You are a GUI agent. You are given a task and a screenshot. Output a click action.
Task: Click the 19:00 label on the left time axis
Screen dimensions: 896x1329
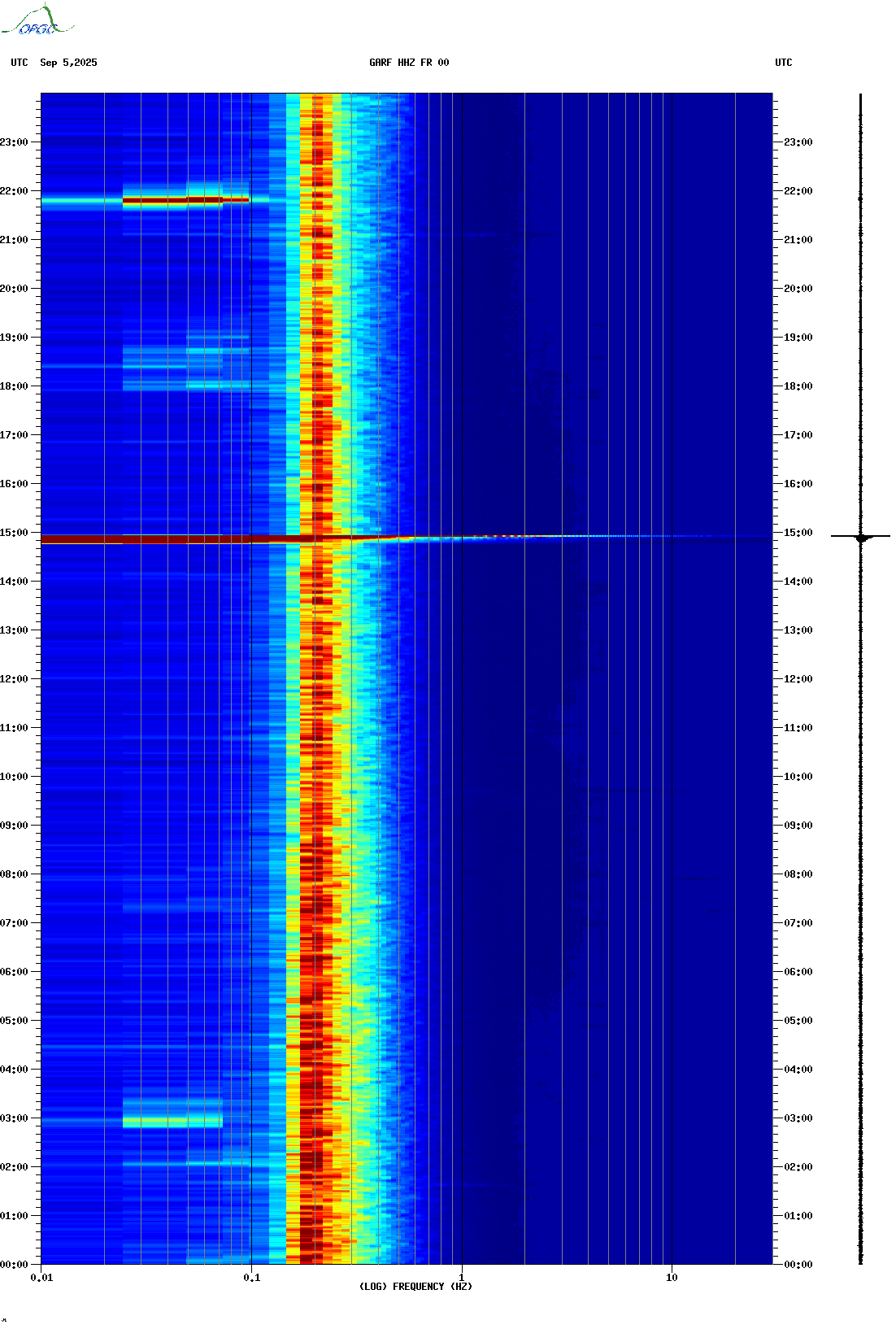pos(14,338)
